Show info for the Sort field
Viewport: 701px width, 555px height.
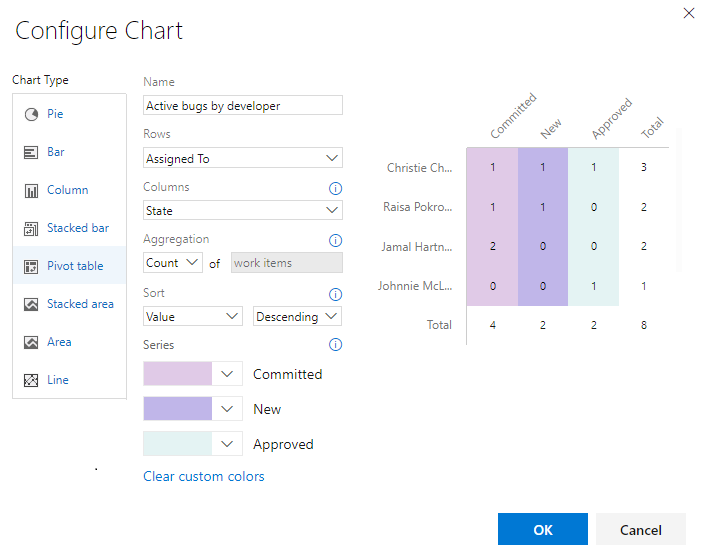coord(335,294)
